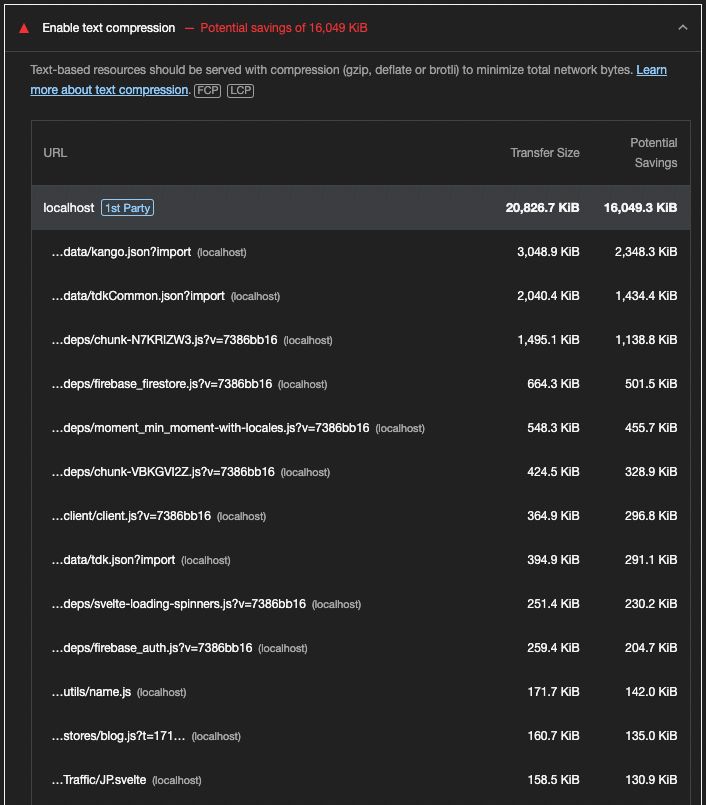Select the localhost group row

point(360,208)
